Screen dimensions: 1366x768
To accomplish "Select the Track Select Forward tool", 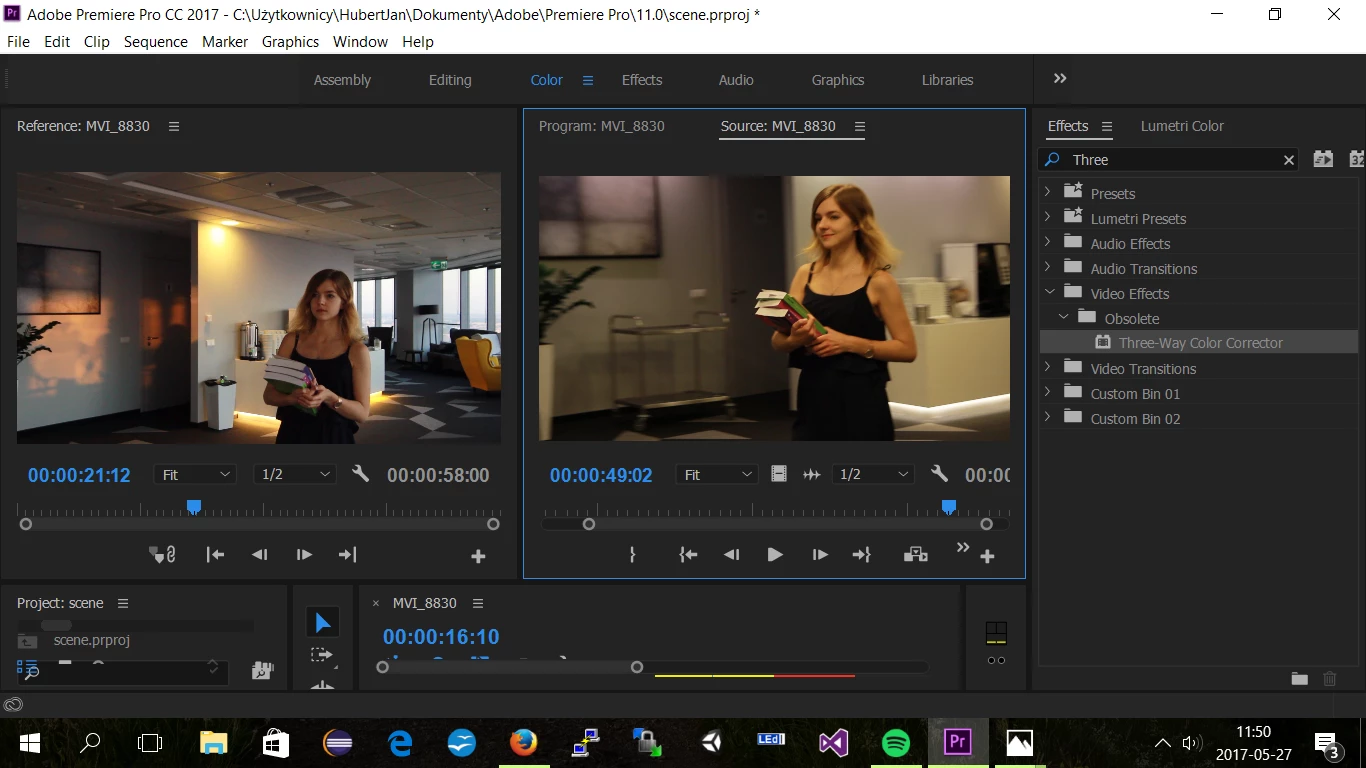I will [x=322, y=655].
